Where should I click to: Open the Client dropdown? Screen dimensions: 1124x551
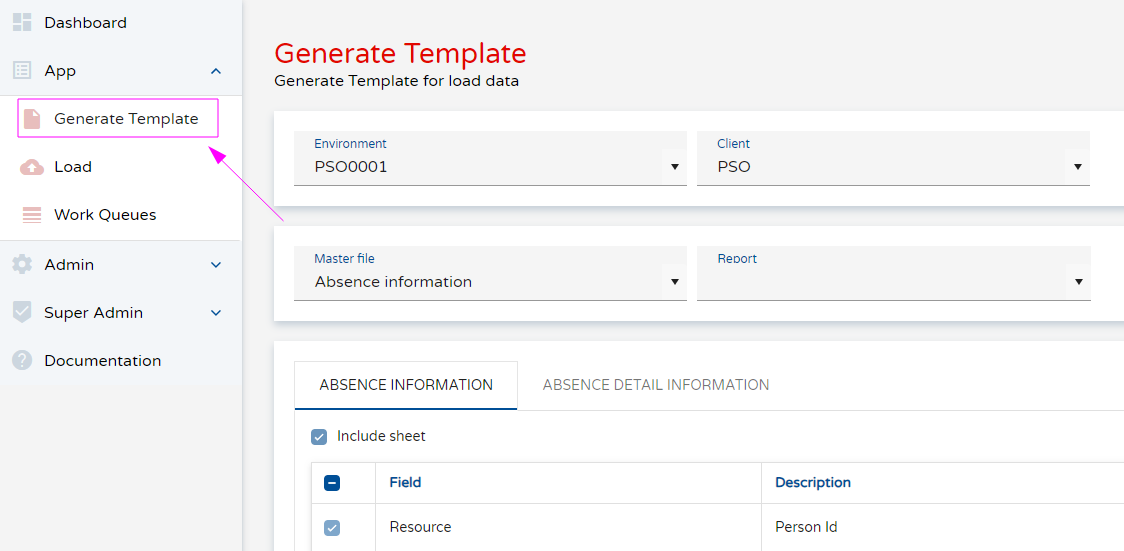coord(893,158)
